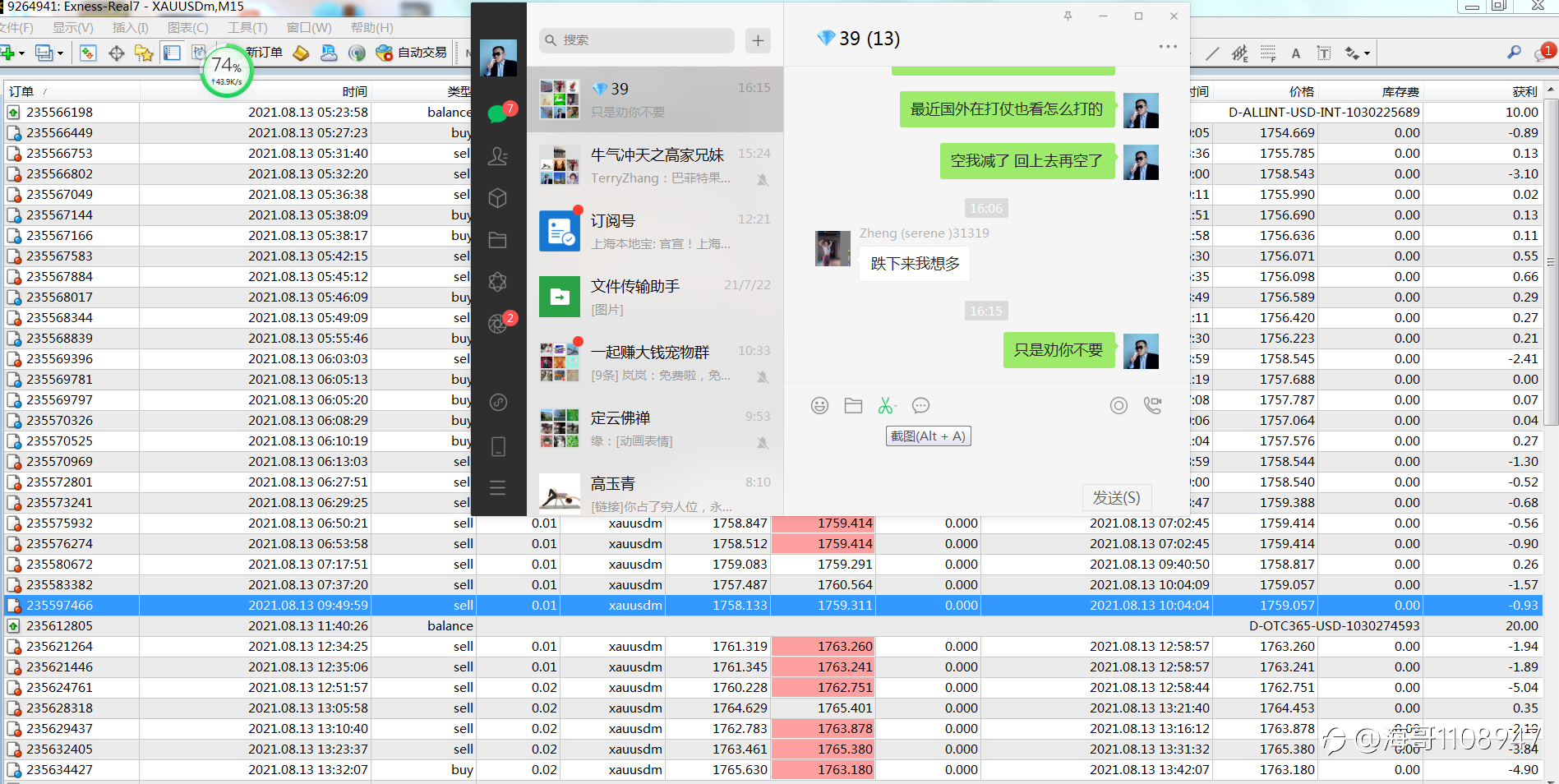Start a voice call phone icon

point(1153,405)
